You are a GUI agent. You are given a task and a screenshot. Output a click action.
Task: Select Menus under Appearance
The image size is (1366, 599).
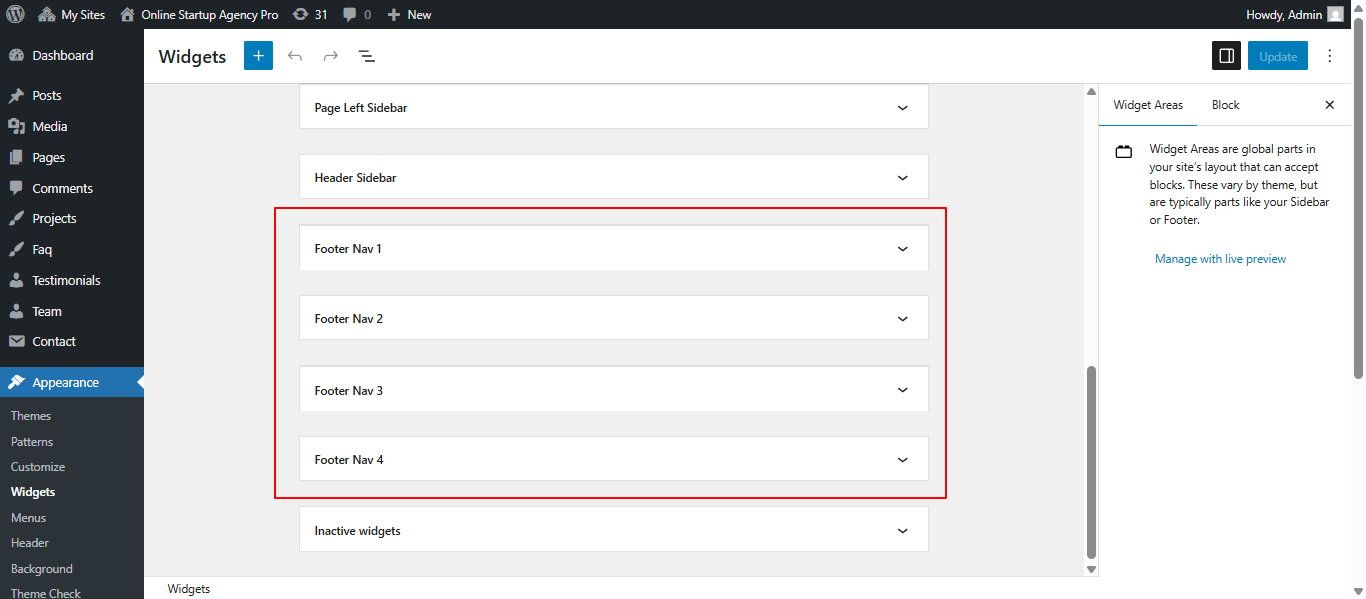[x=28, y=517]
